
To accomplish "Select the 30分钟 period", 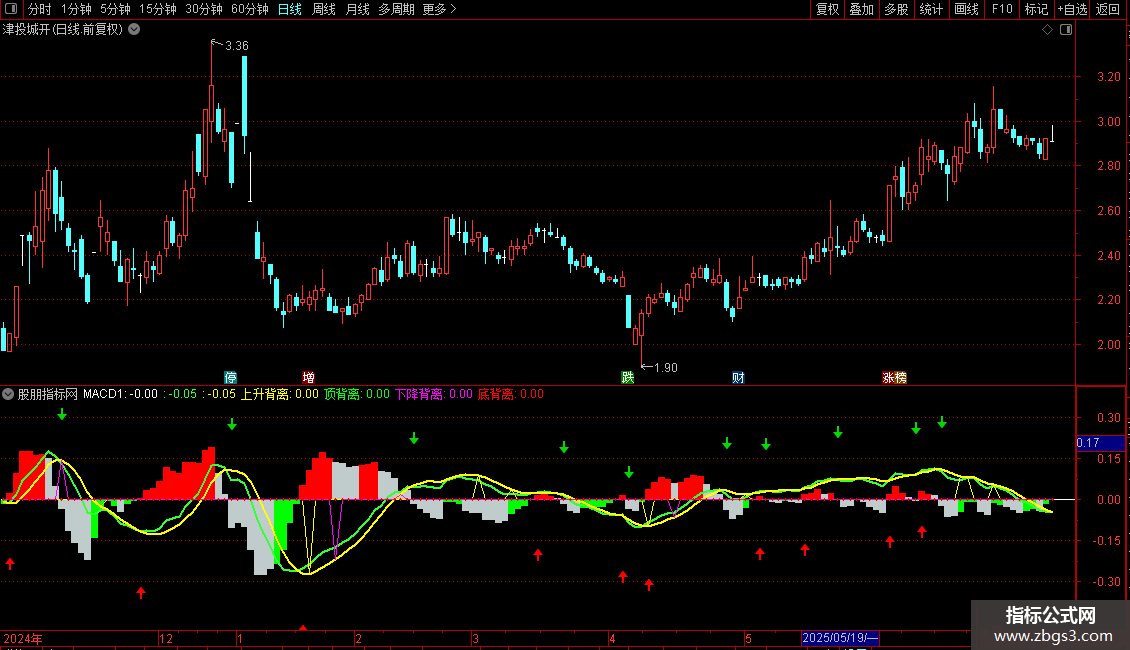I will [204, 9].
